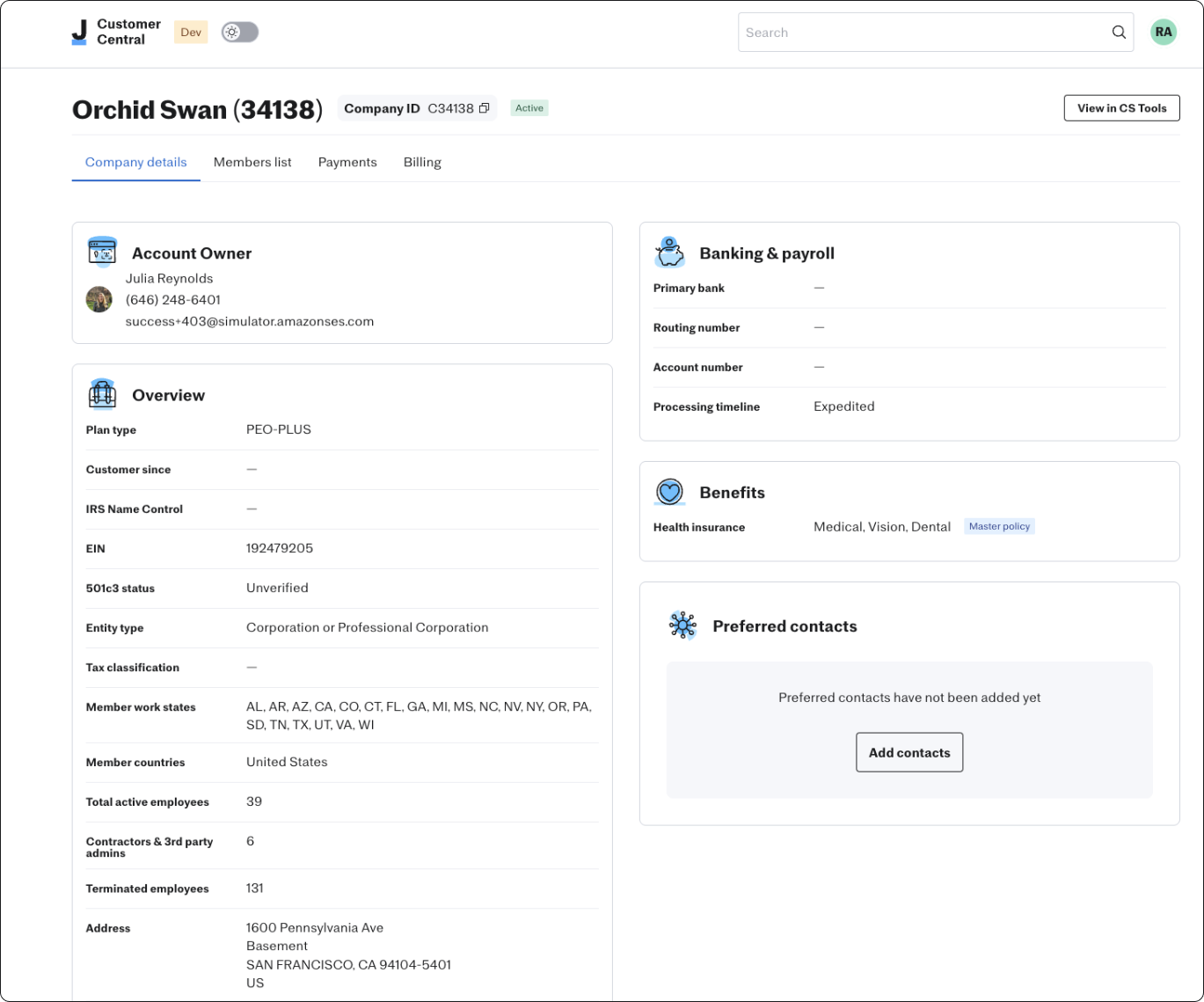Click the Orchid Swan (34138) heading
This screenshot has height=1002, width=1204.
click(197, 109)
